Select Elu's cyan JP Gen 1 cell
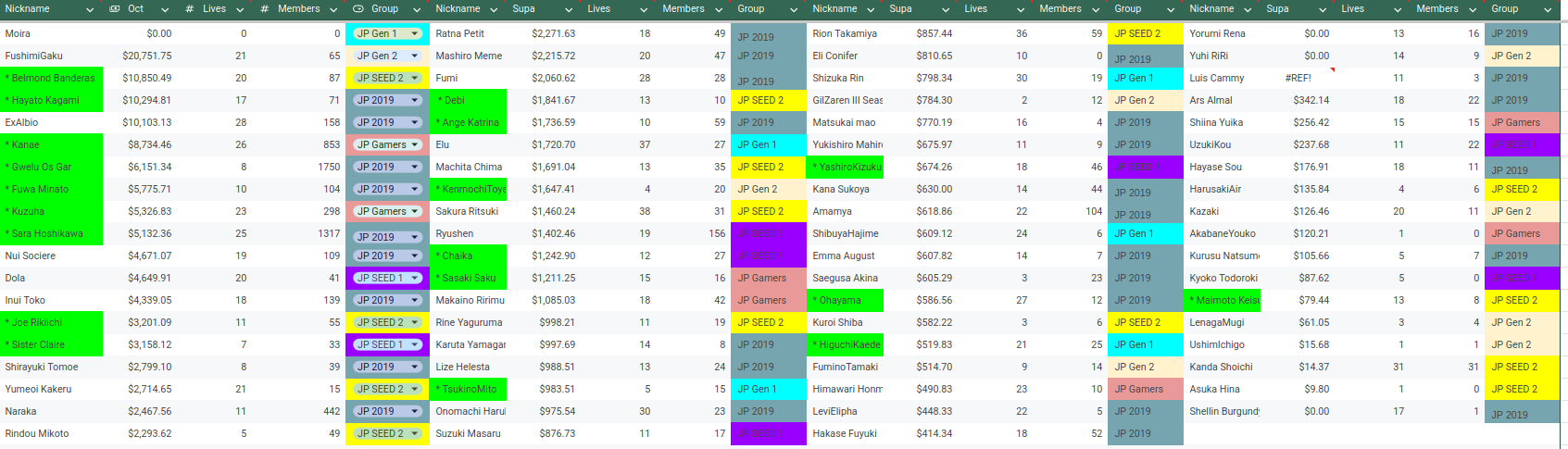 point(769,144)
